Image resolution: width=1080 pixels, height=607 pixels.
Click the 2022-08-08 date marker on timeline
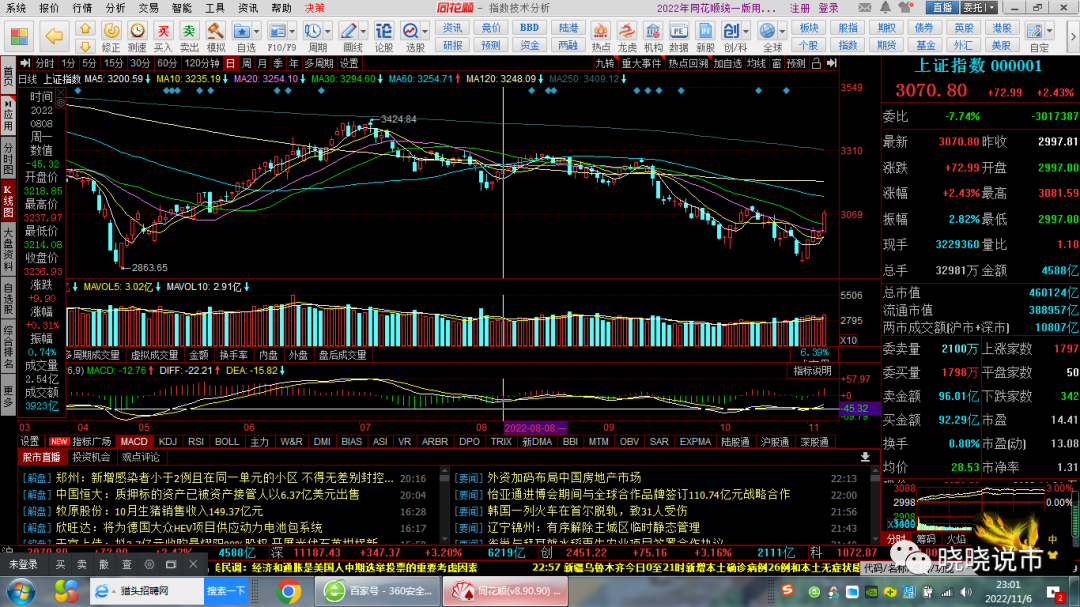(535, 428)
